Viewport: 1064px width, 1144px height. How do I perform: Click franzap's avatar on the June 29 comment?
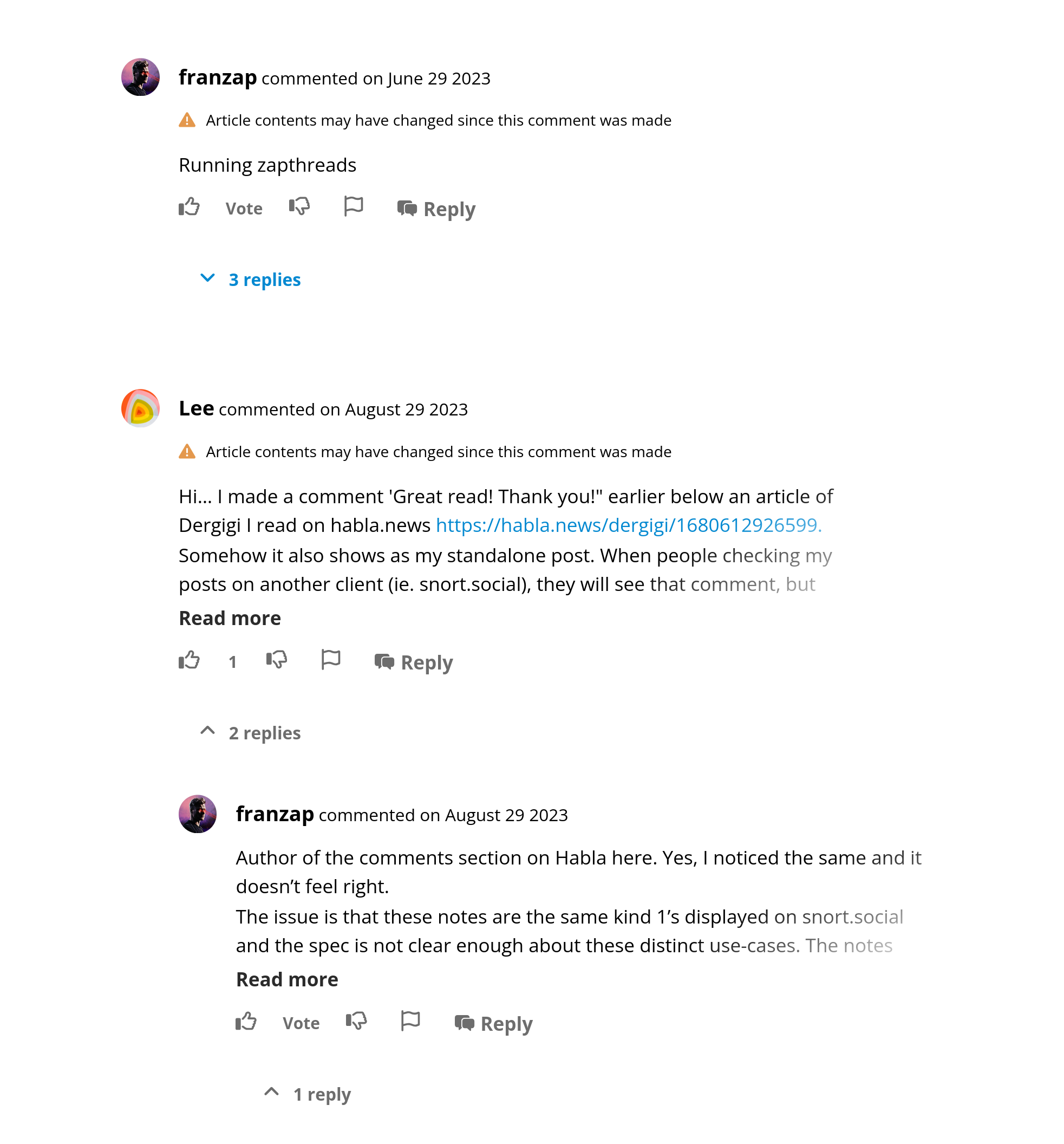click(x=140, y=77)
